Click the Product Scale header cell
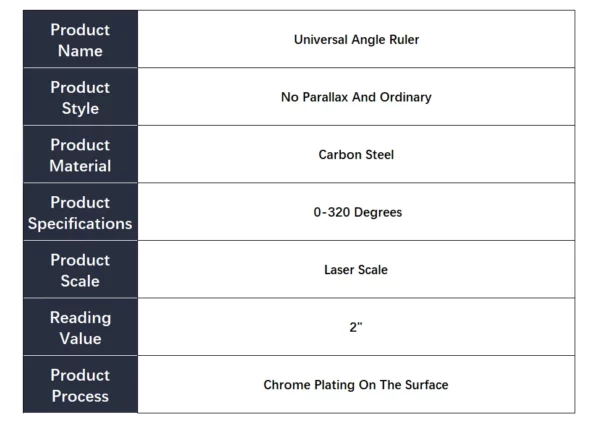 (80, 270)
